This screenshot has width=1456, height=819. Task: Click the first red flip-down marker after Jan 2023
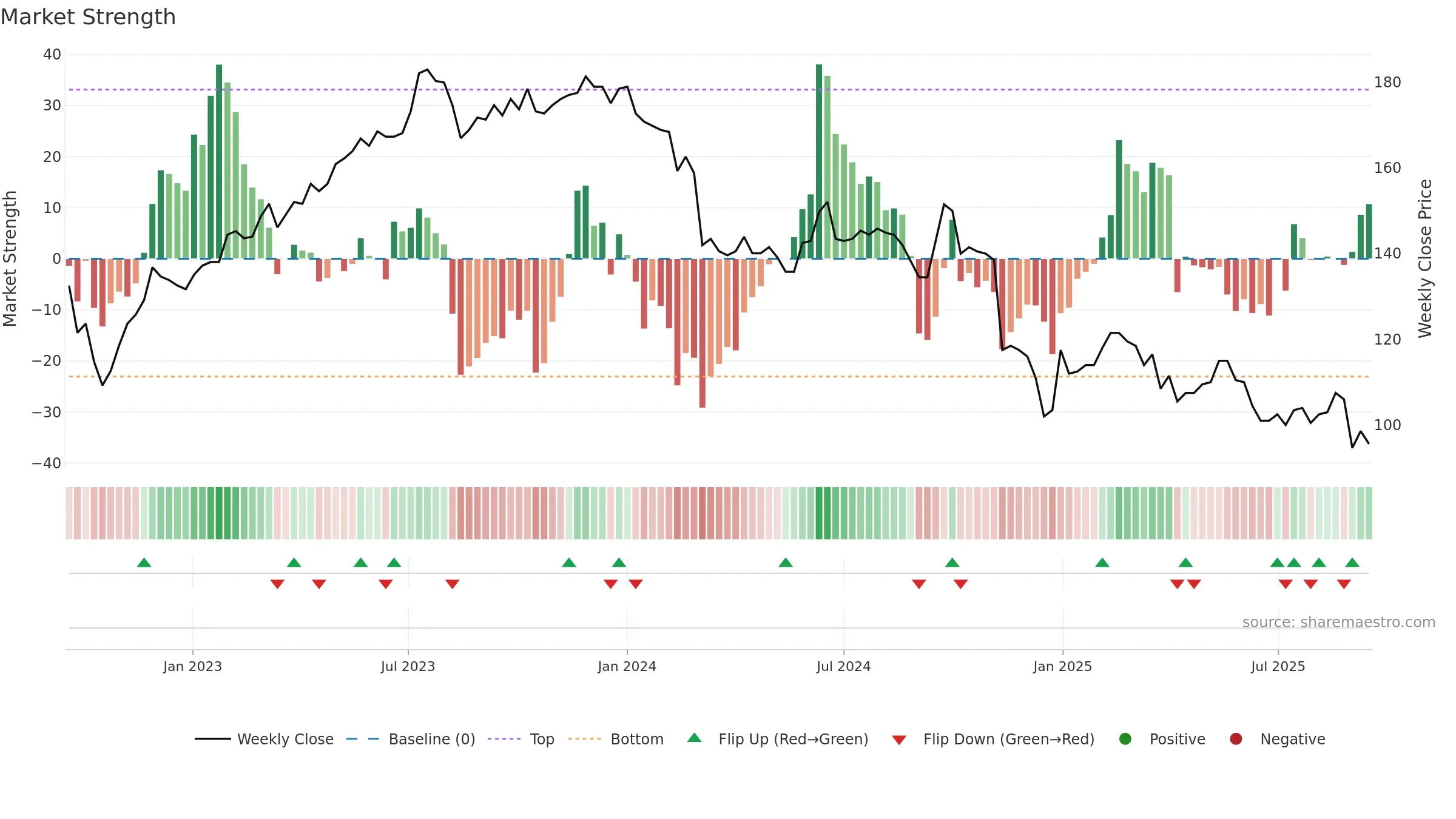click(x=277, y=584)
